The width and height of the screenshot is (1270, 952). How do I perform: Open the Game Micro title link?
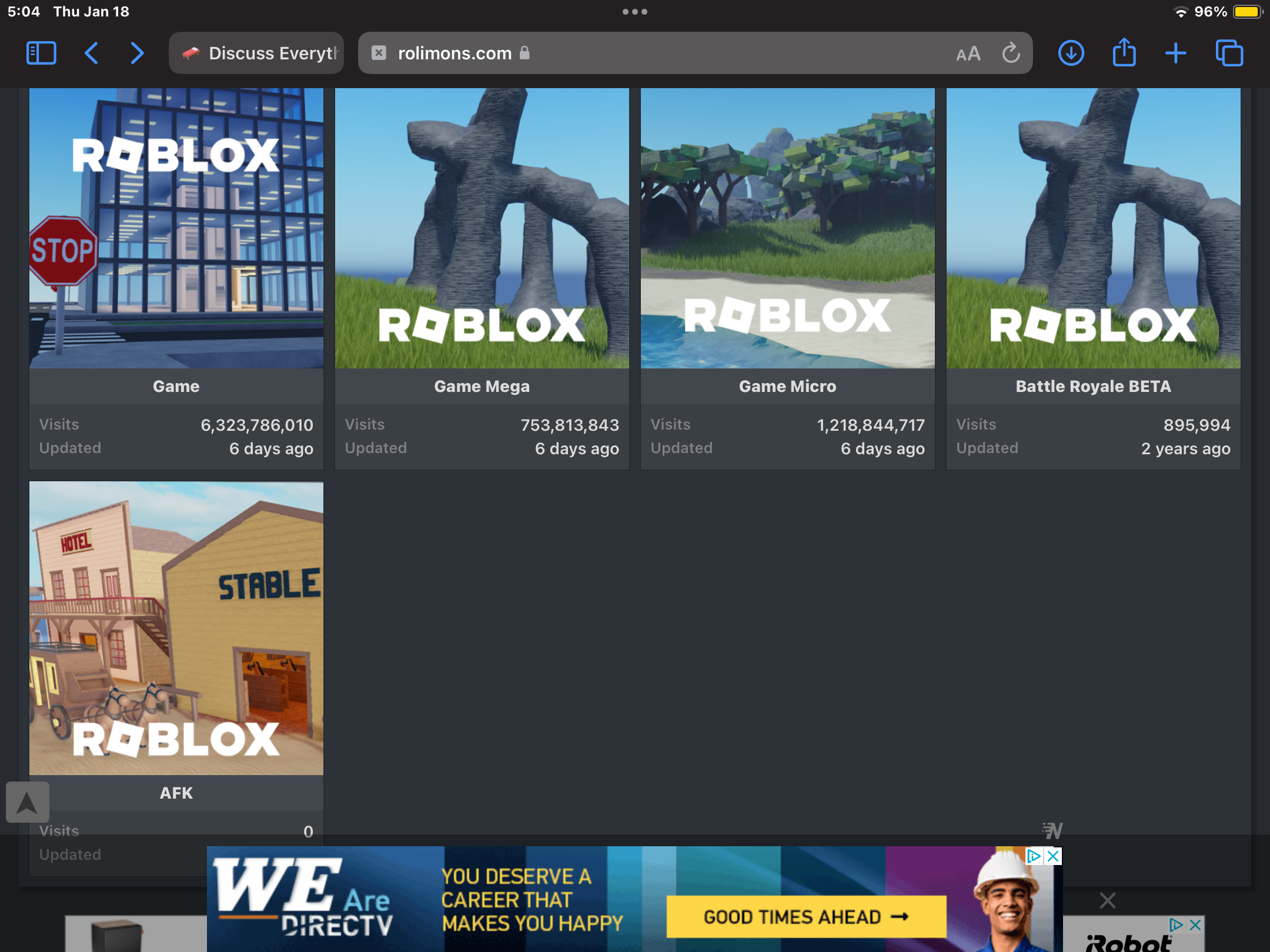pos(787,386)
